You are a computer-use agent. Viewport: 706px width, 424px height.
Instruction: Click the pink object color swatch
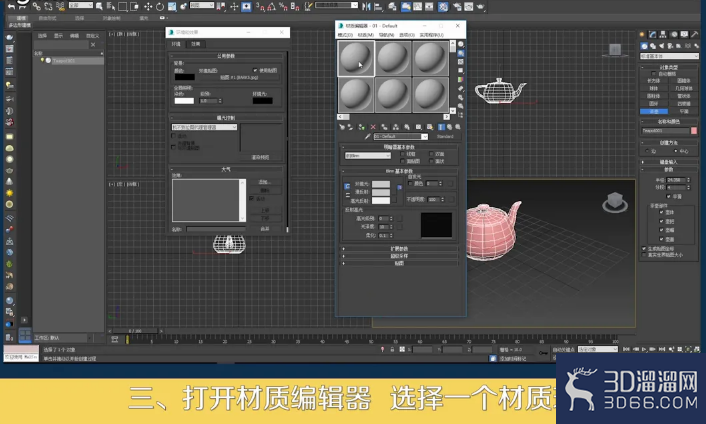[x=694, y=131]
